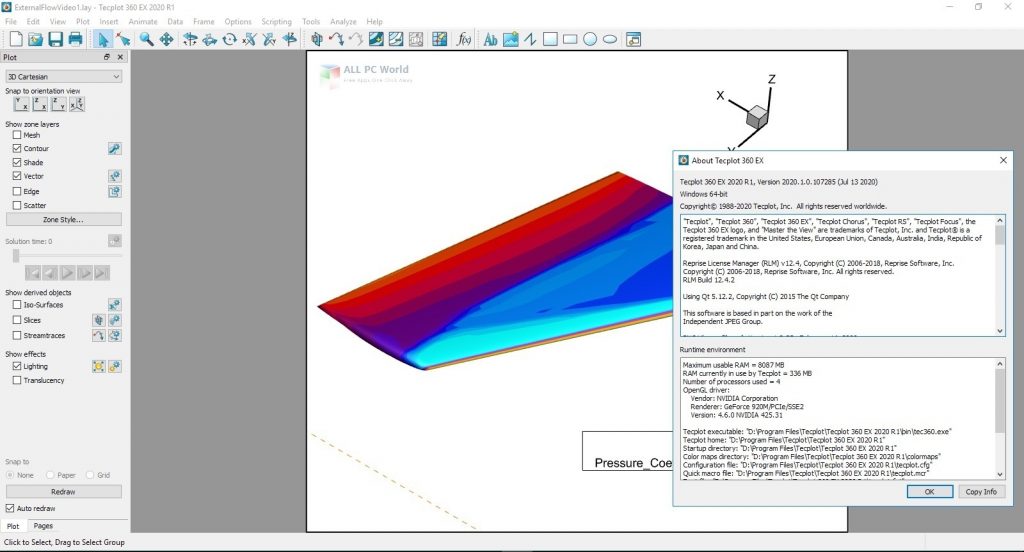Select the Translate move tool
The width and height of the screenshot is (1024, 552).
tap(167, 39)
